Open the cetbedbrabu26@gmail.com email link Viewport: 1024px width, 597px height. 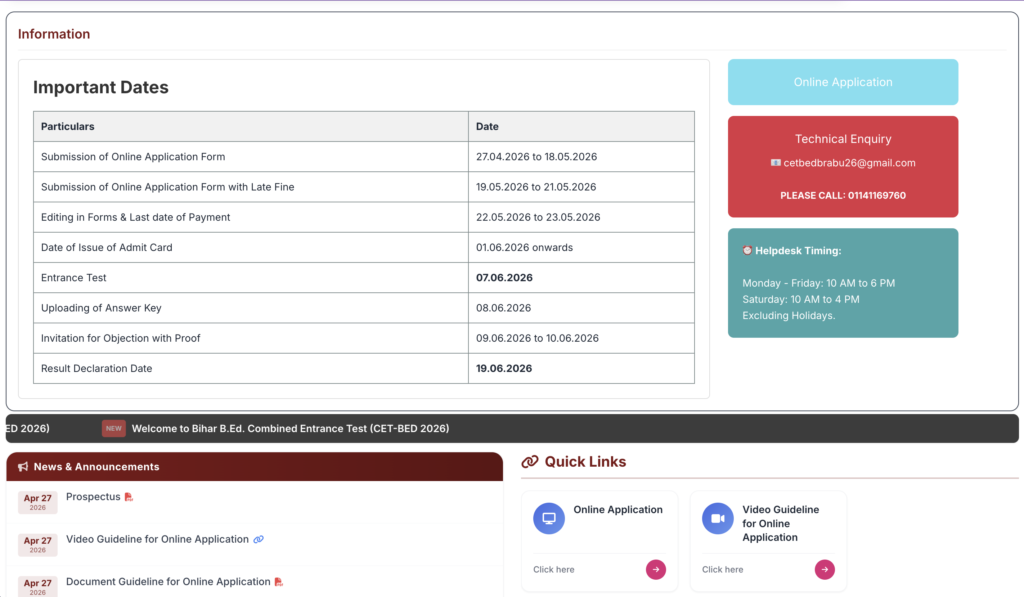(850, 162)
